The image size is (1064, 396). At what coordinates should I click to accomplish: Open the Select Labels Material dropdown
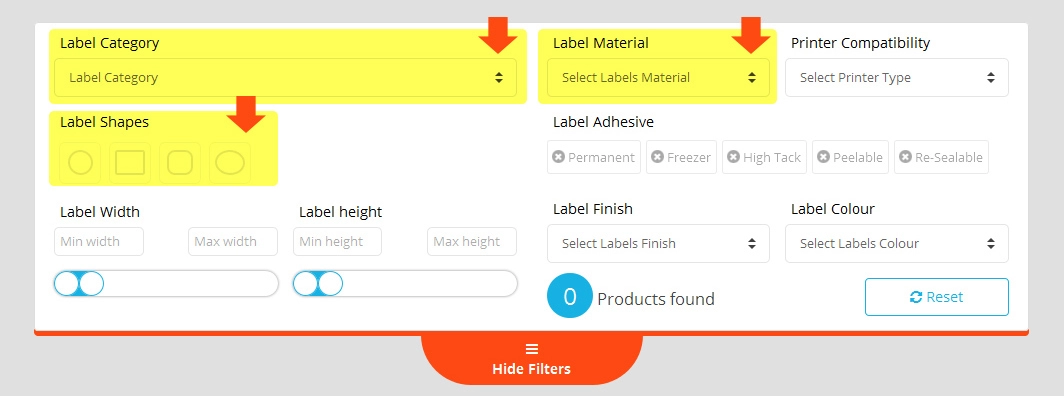coord(658,77)
